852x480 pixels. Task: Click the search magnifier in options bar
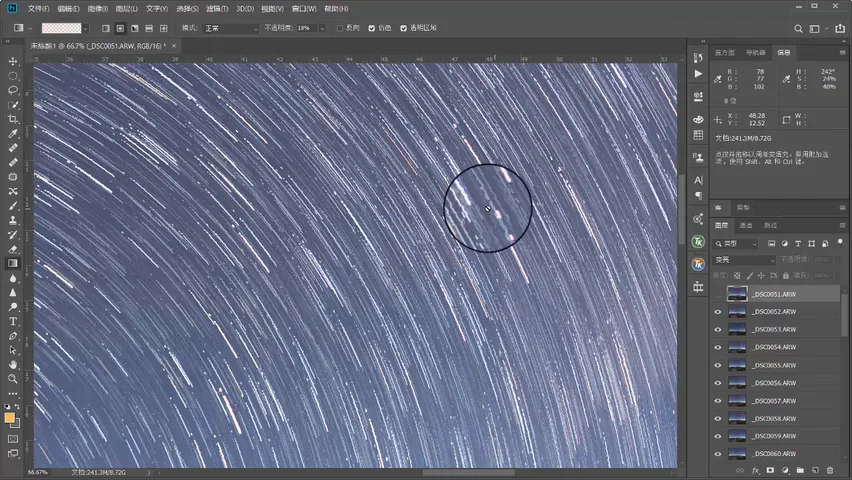(798, 29)
